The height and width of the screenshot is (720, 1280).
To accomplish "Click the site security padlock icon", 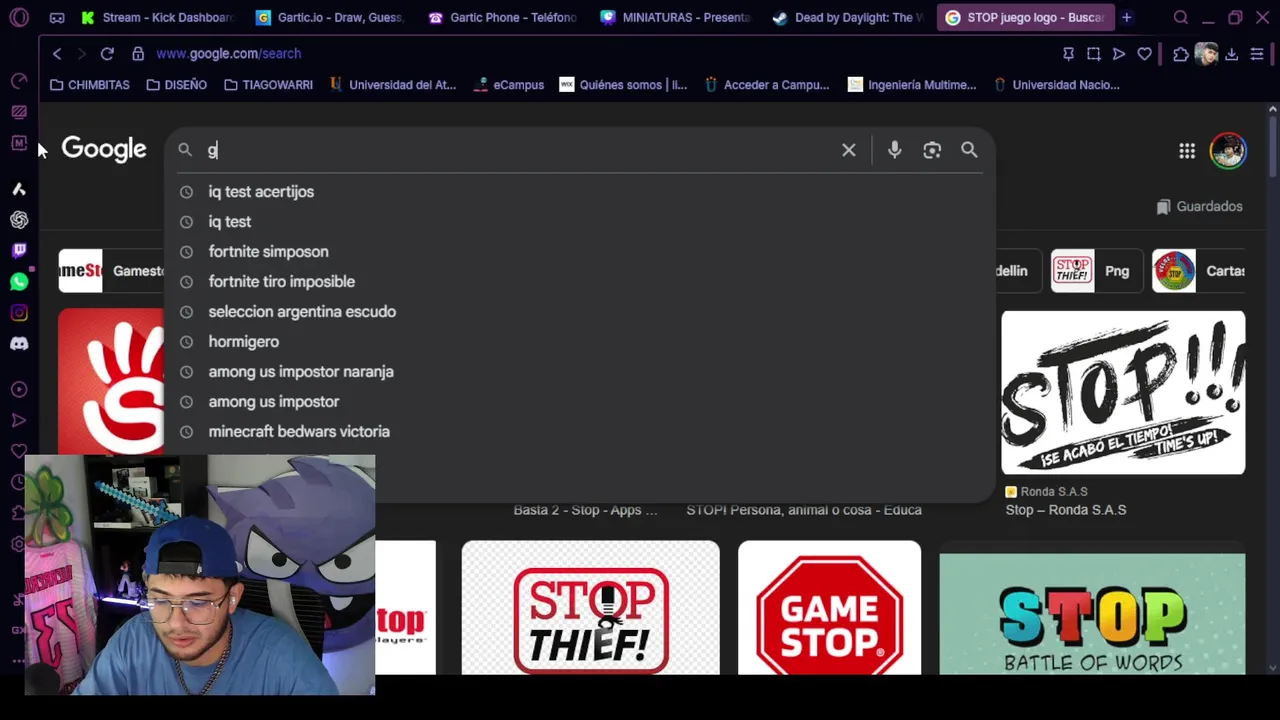I will coord(138,54).
